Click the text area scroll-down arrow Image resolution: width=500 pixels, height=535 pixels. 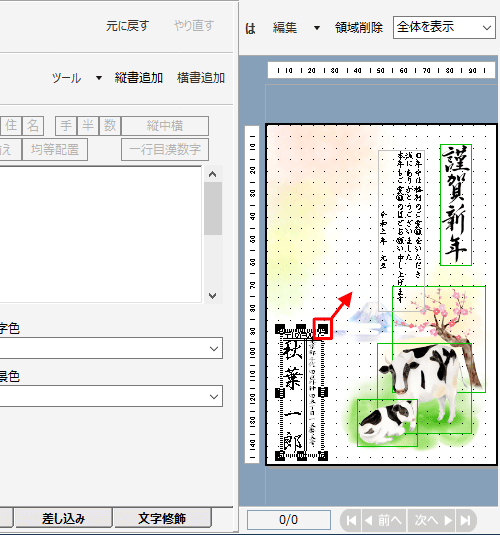click(x=212, y=295)
